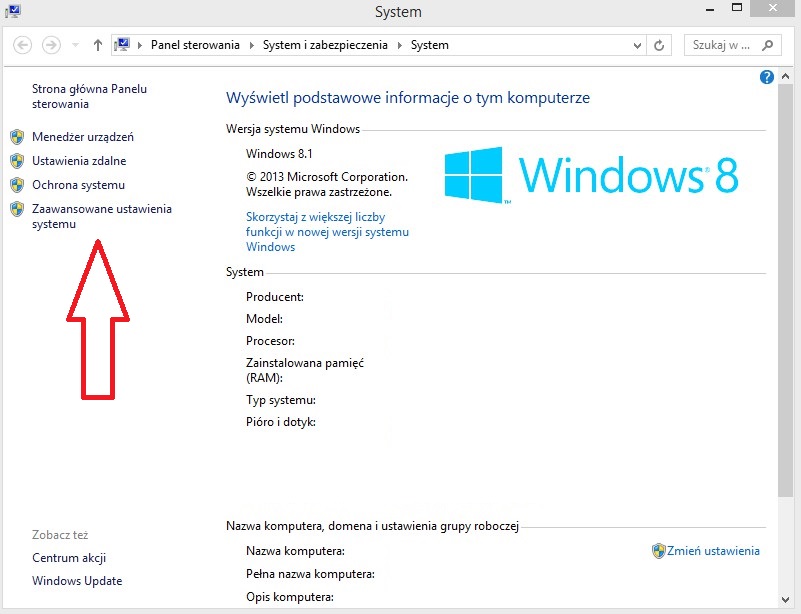
Task: Select the Nazwa komputera: label
Action: (x=295, y=551)
